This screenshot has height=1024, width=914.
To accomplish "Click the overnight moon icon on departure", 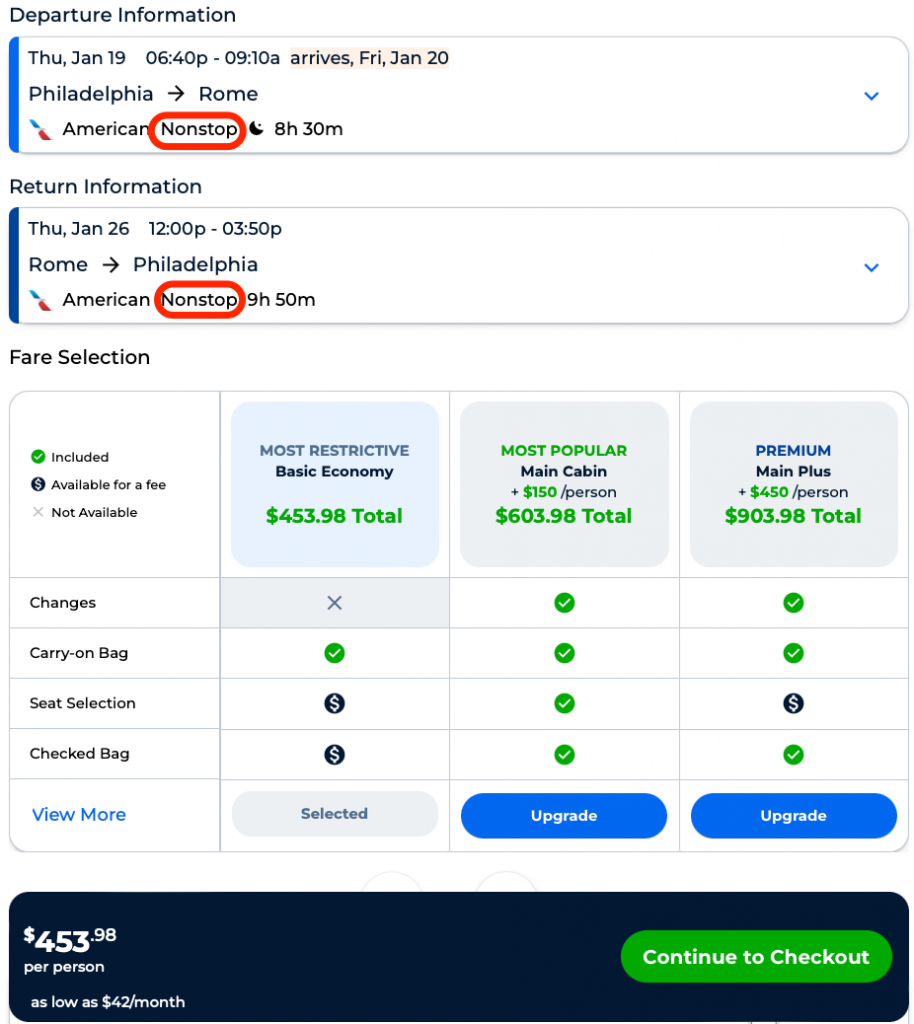I will (x=257, y=129).
